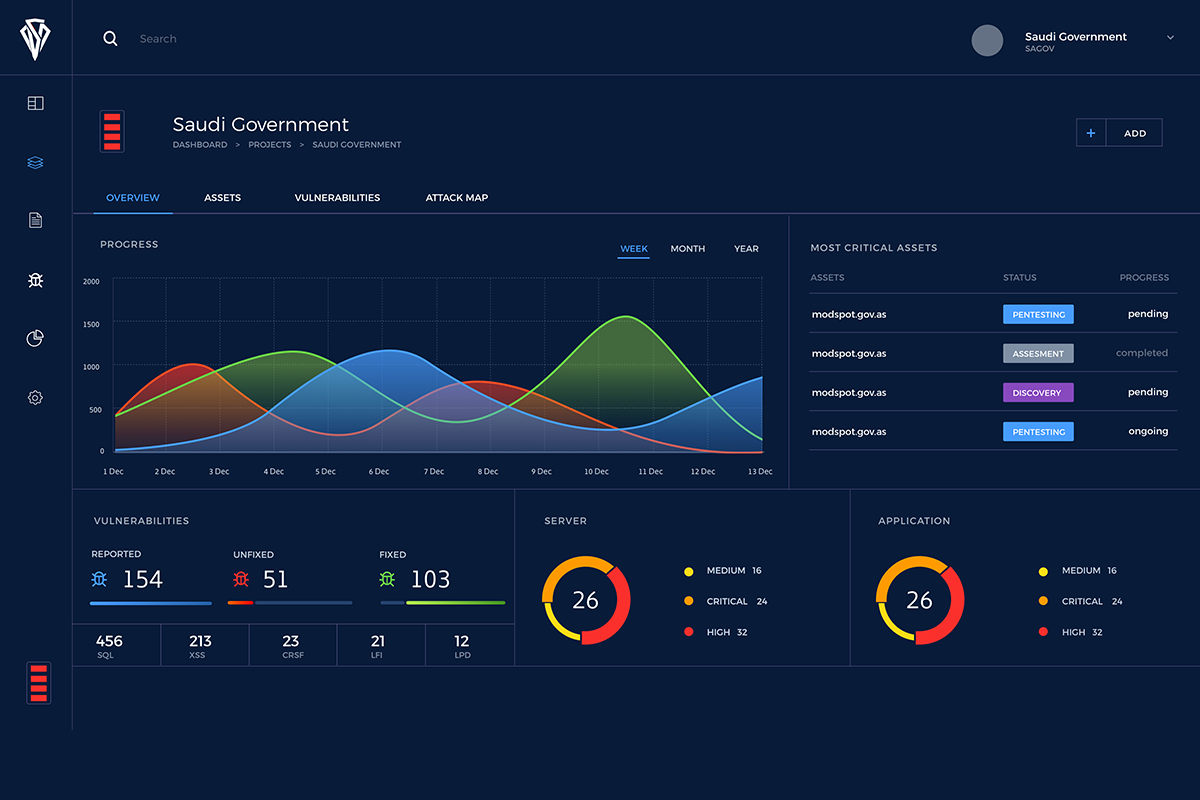The height and width of the screenshot is (800, 1200).
Task: Click the 23 CRSF count cell
Action: pyautogui.click(x=292, y=646)
